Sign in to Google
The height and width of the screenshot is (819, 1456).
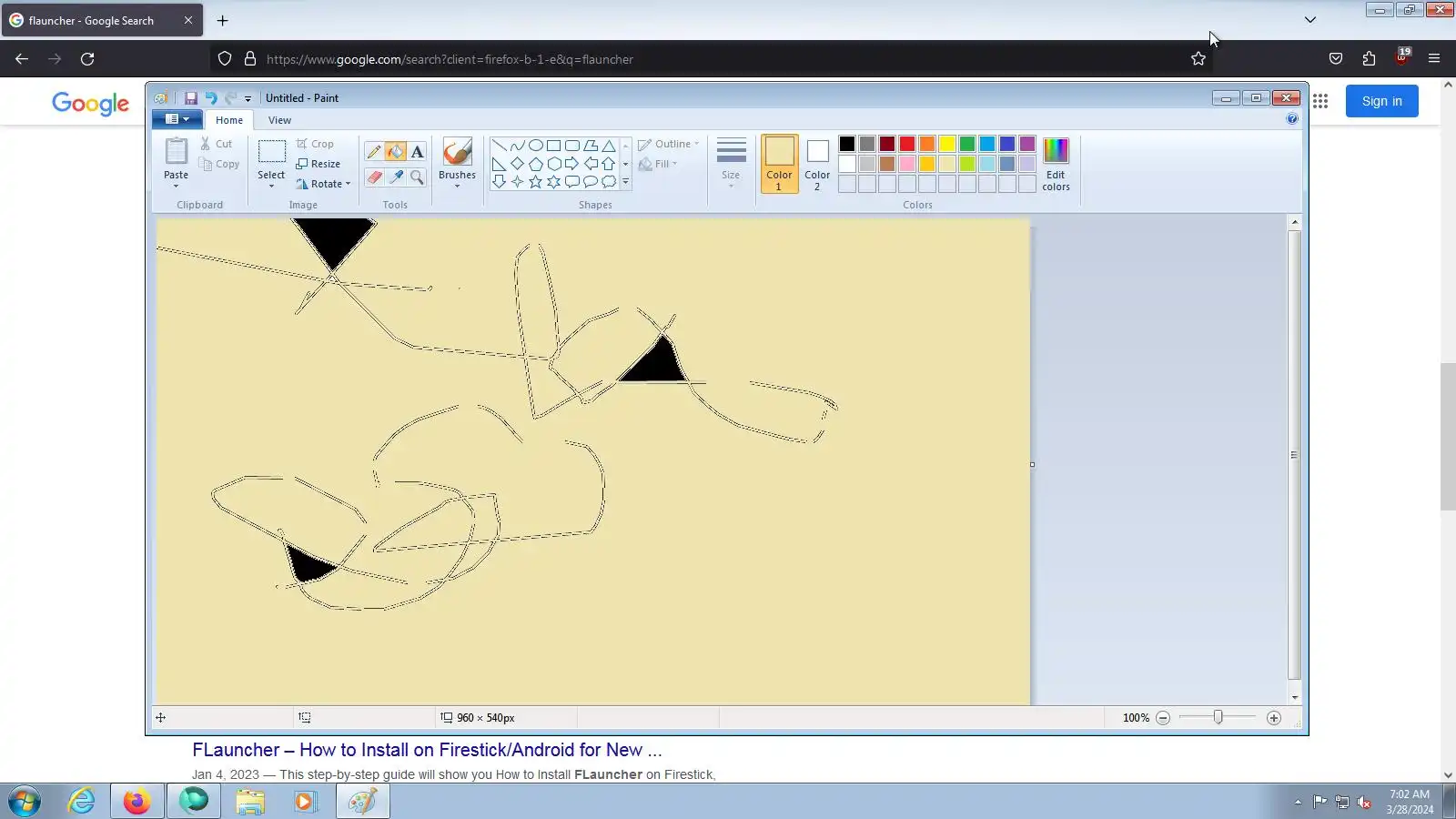(1381, 101)
